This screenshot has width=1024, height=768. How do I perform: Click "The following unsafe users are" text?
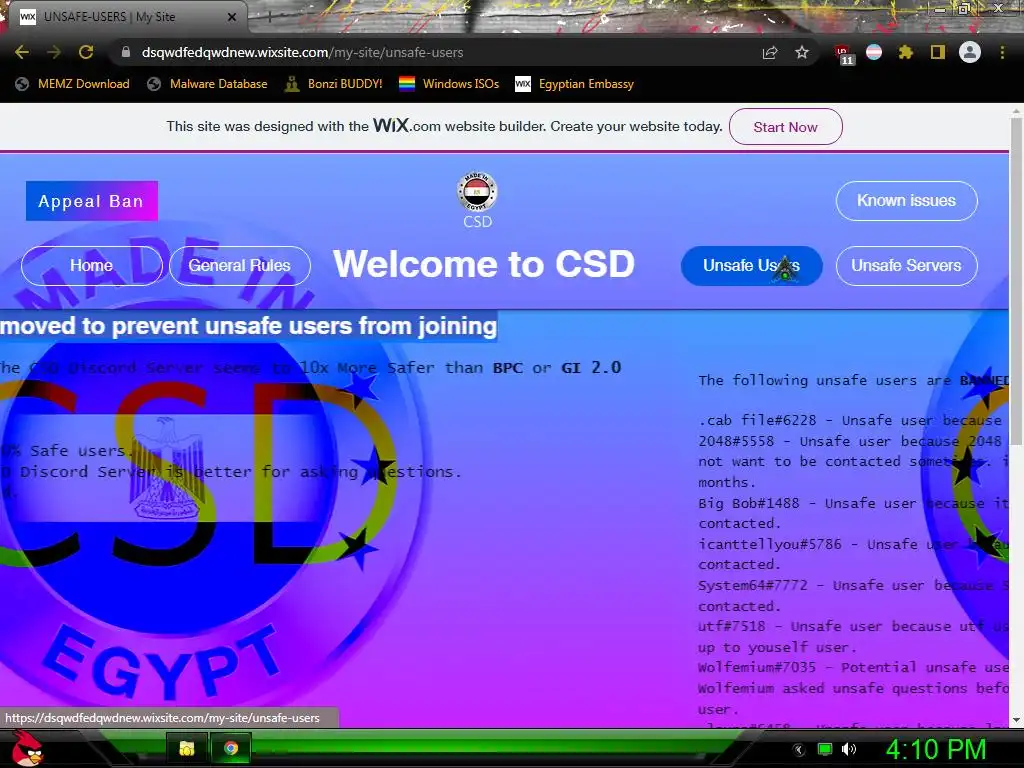(824, 380)
